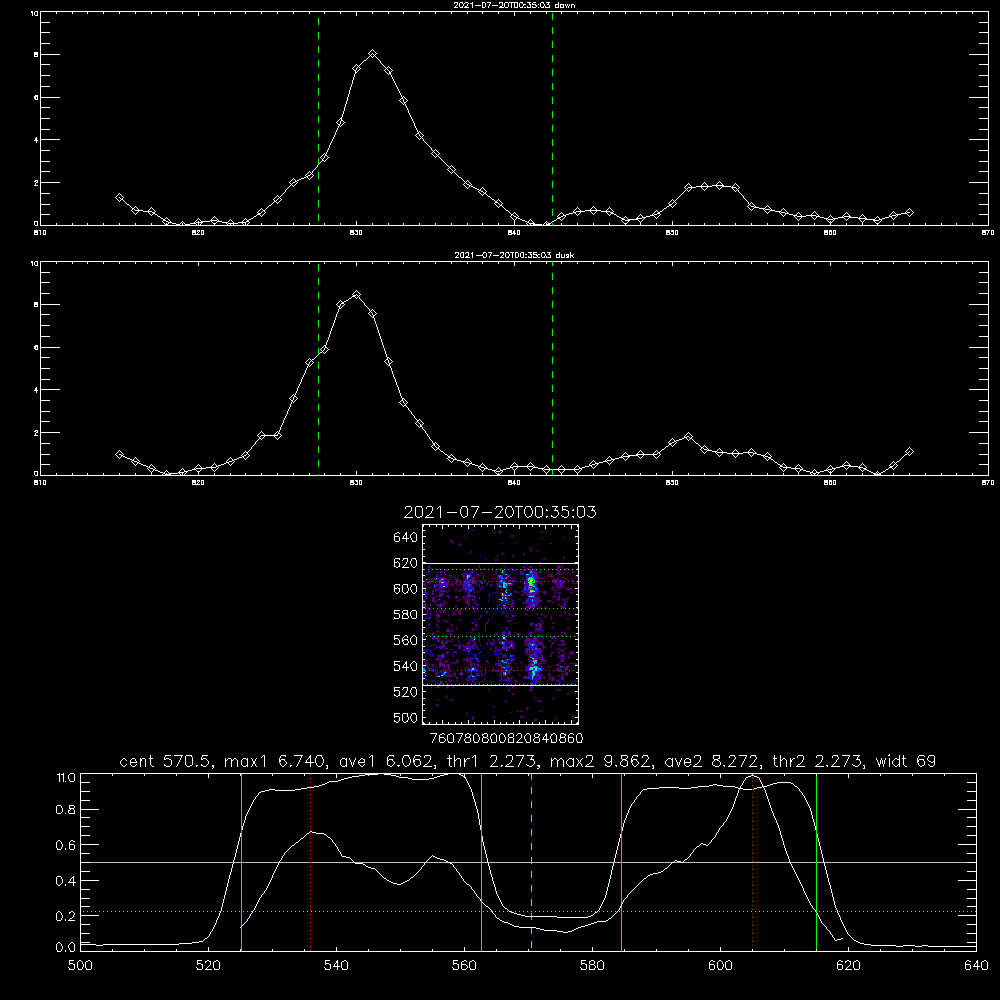1000x1000 pixels.
Task: Click the peak diamond marker on dusk curve
Action: pyautogui.click(x=357, y=295)
